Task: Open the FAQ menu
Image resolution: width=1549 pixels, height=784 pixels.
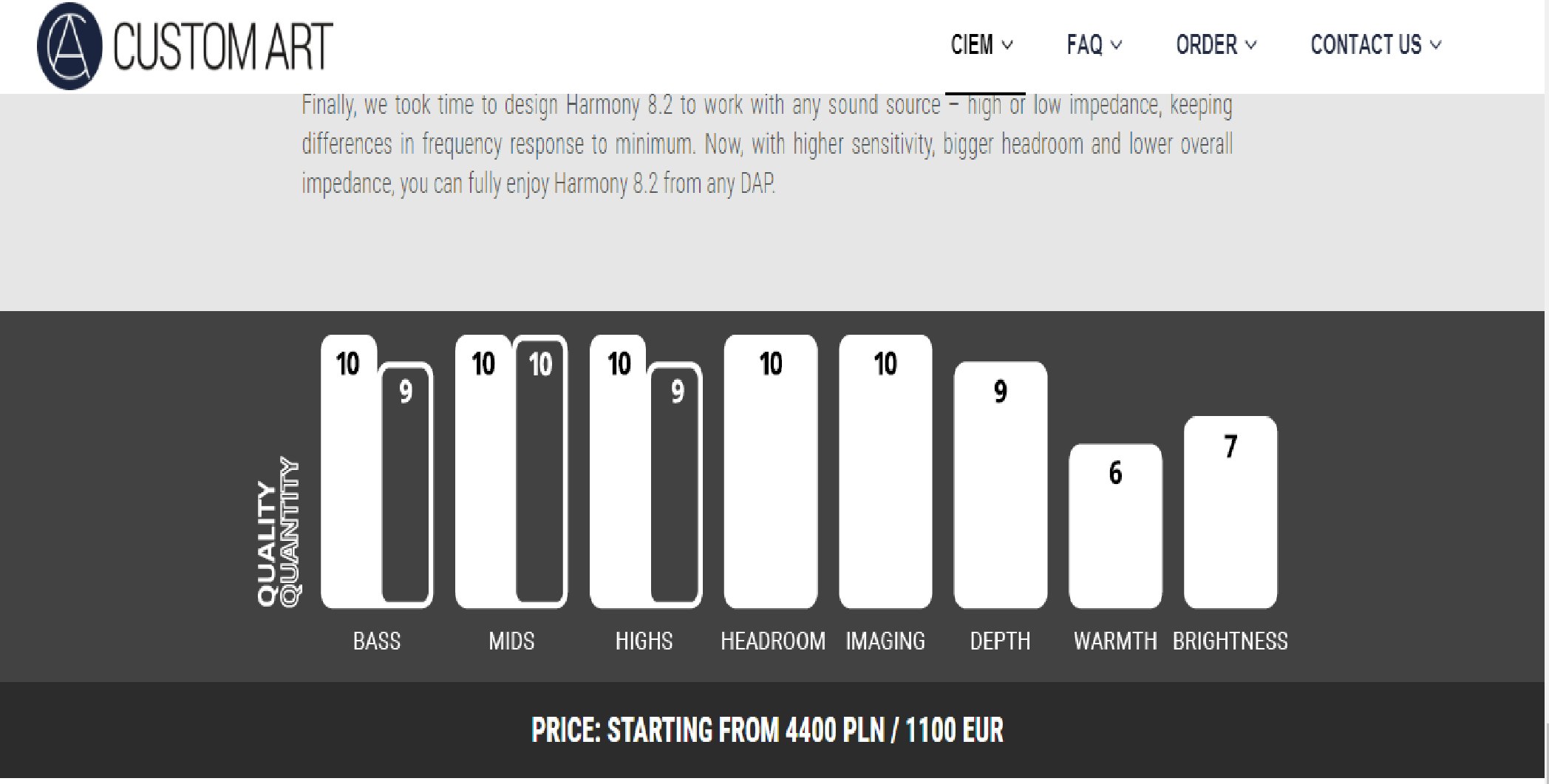Action: (x=1084, y=45)
